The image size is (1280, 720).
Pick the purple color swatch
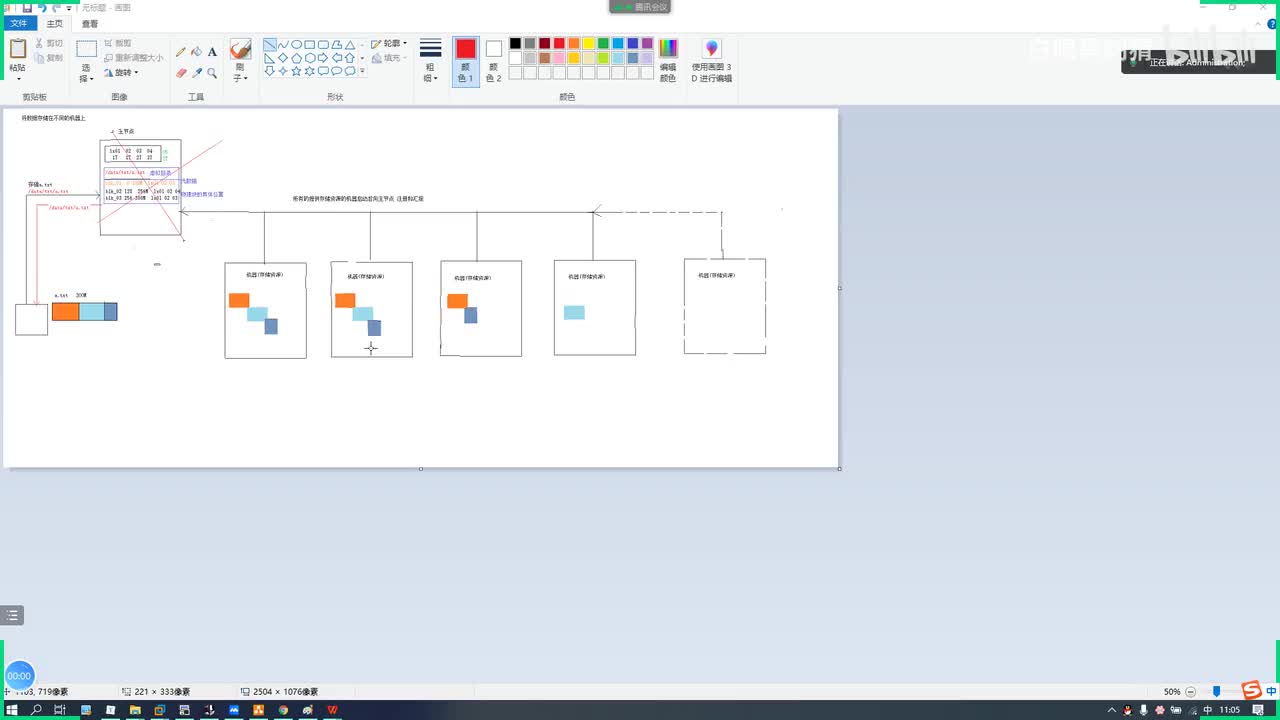pyautogui.click(x=647, y=43)
